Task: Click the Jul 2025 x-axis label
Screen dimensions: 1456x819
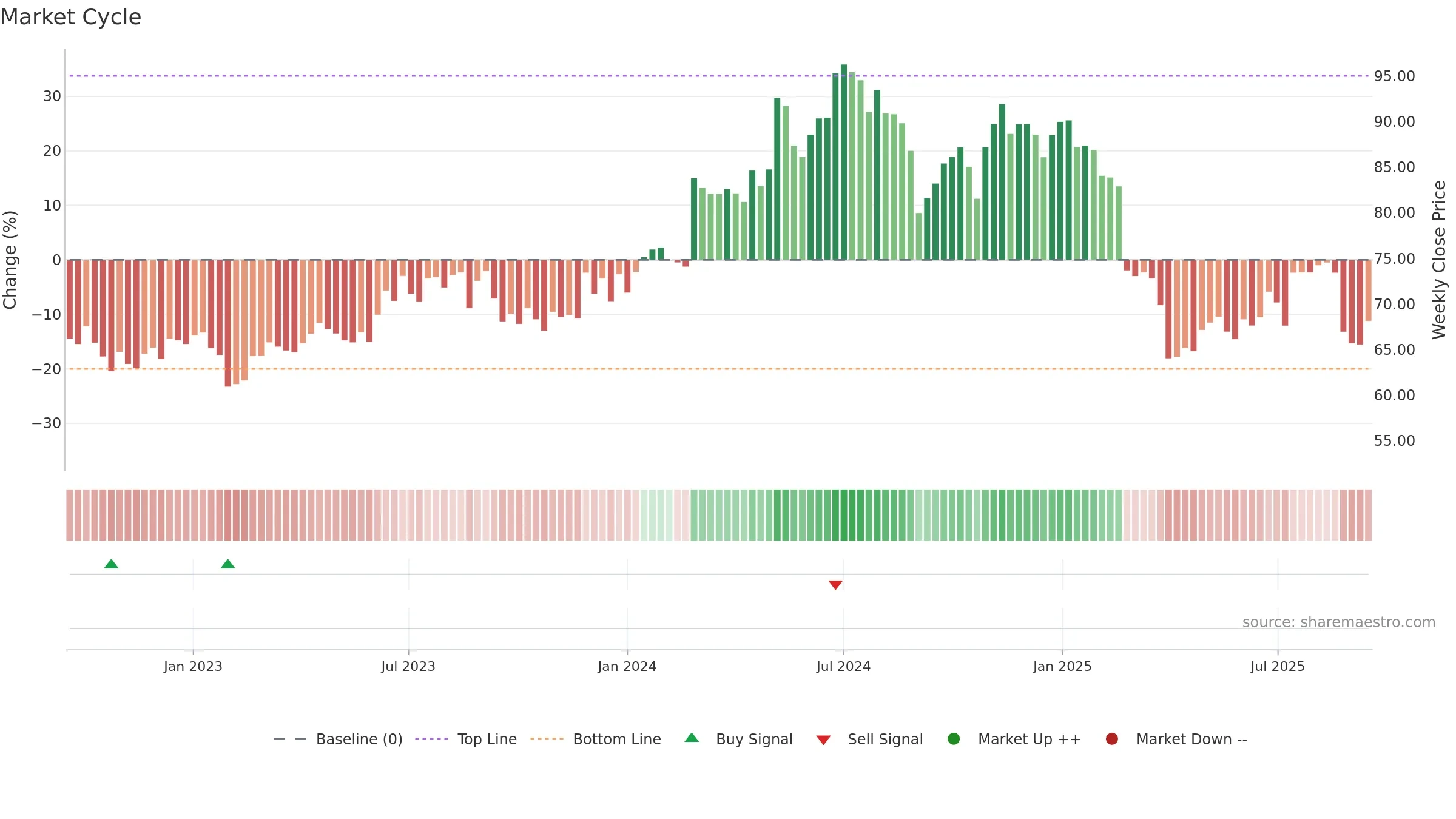Action: coord(1278,667)
